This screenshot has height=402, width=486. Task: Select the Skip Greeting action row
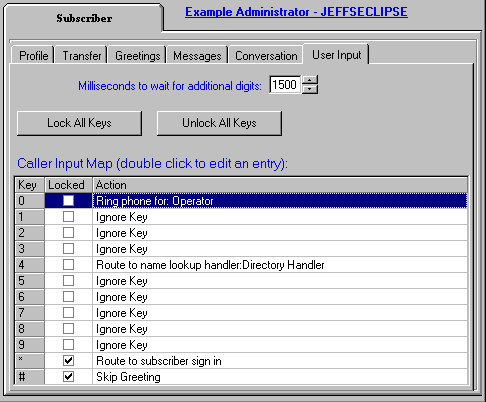[x=241, y=377]
